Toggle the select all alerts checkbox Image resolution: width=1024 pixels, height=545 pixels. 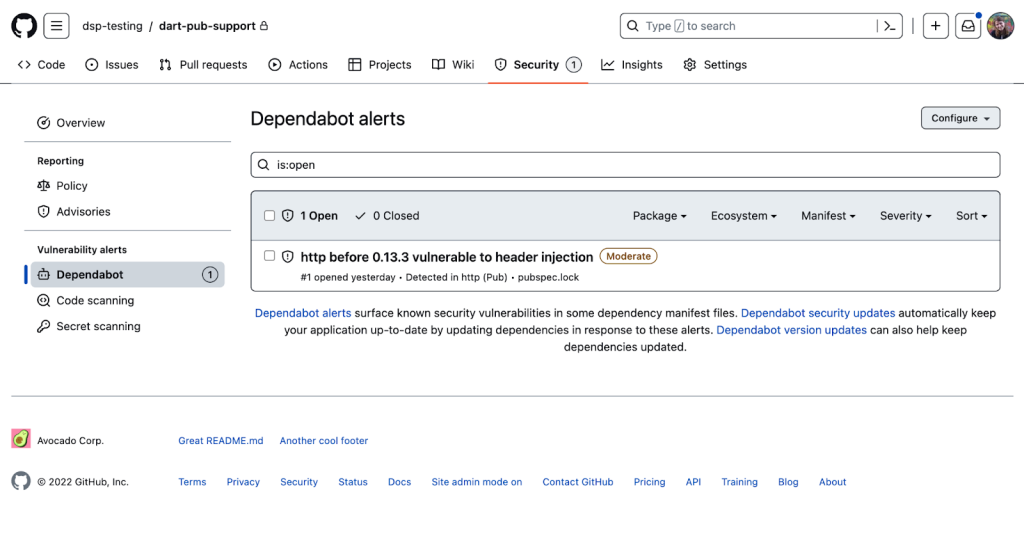(269, 215)
